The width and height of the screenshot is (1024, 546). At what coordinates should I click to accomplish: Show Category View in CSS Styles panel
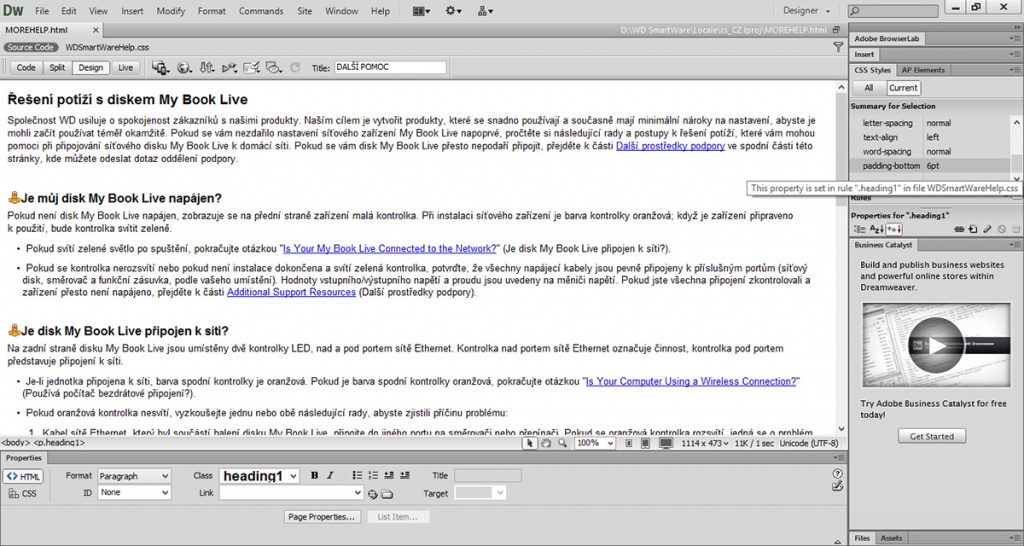tap(859, 229)
